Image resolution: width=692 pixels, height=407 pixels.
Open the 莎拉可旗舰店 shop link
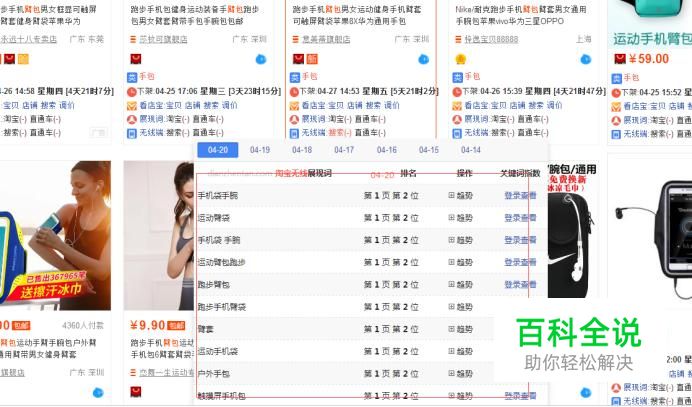tap(163, 40)
